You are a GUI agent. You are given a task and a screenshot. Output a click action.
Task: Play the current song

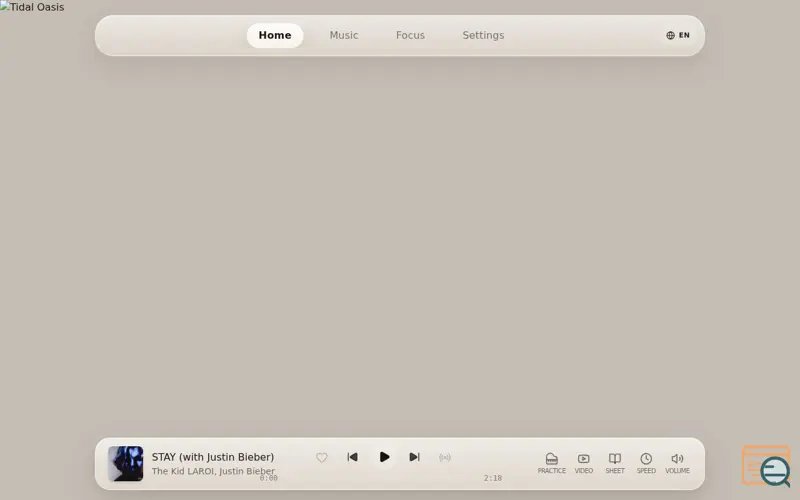(x=384, y=457)
